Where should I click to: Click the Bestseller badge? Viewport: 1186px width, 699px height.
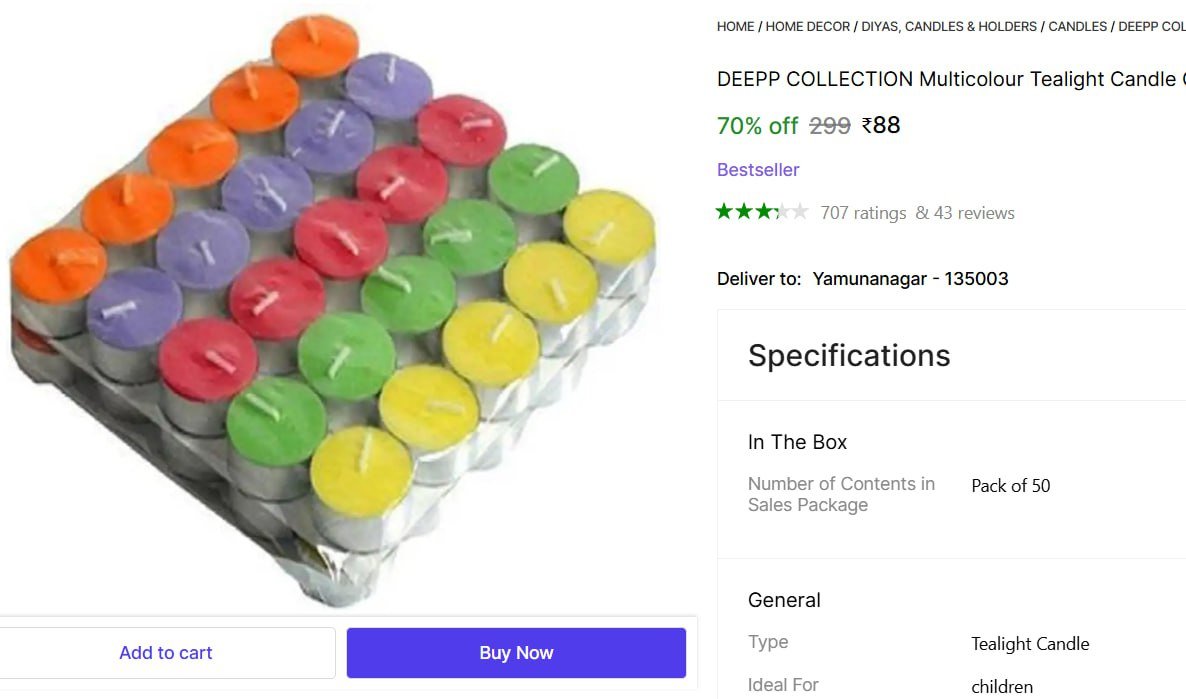tap(758, 170)
